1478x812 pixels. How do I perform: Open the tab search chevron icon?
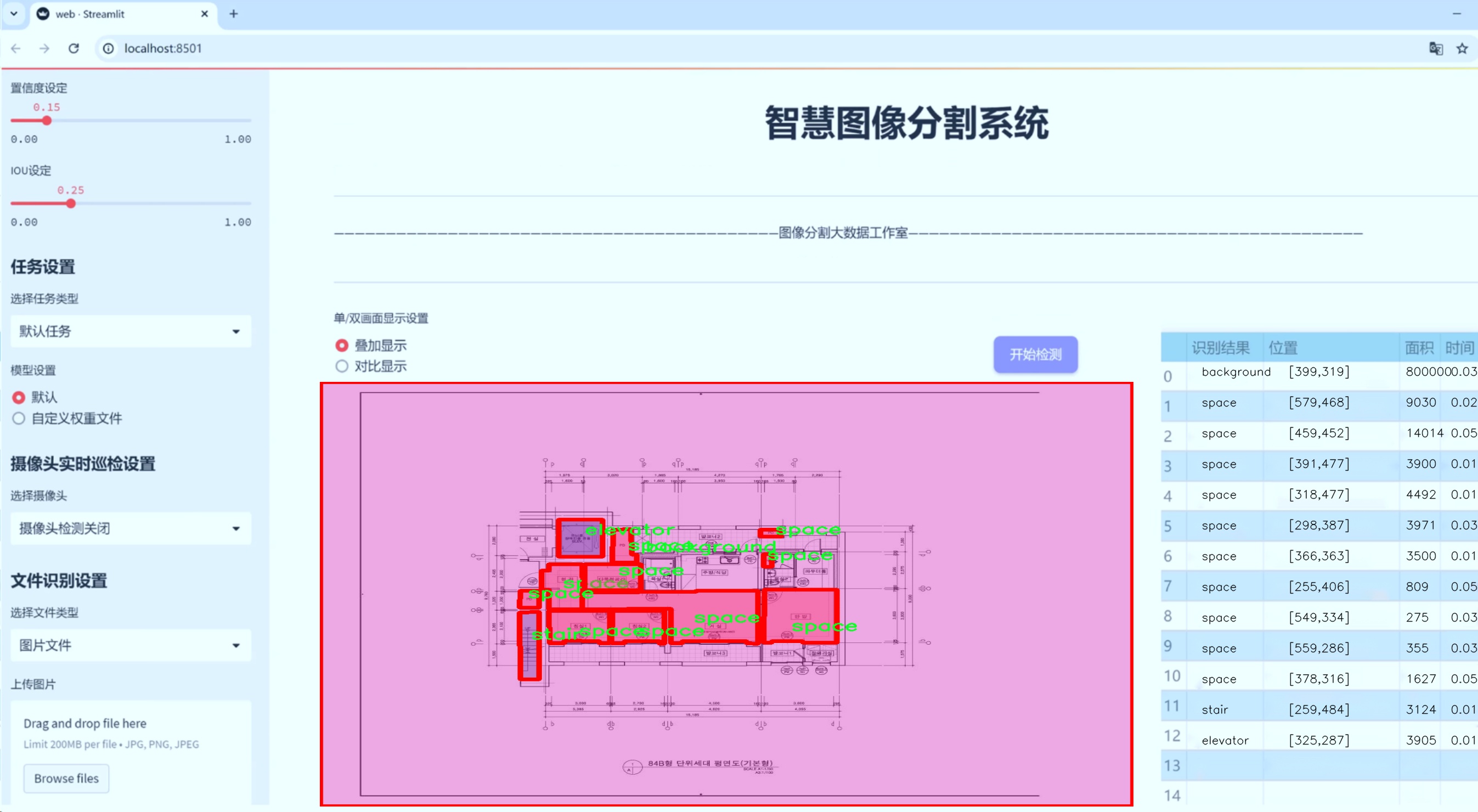point(14,14)
